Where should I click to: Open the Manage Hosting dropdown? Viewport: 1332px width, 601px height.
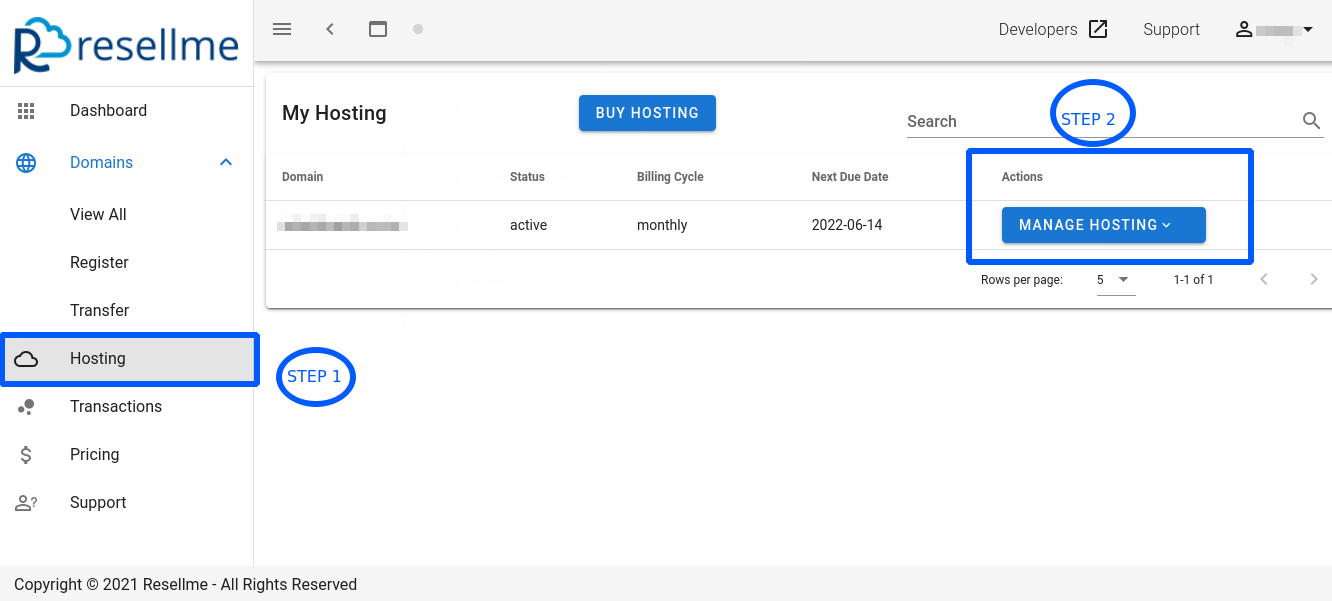tap(1104, 225)
